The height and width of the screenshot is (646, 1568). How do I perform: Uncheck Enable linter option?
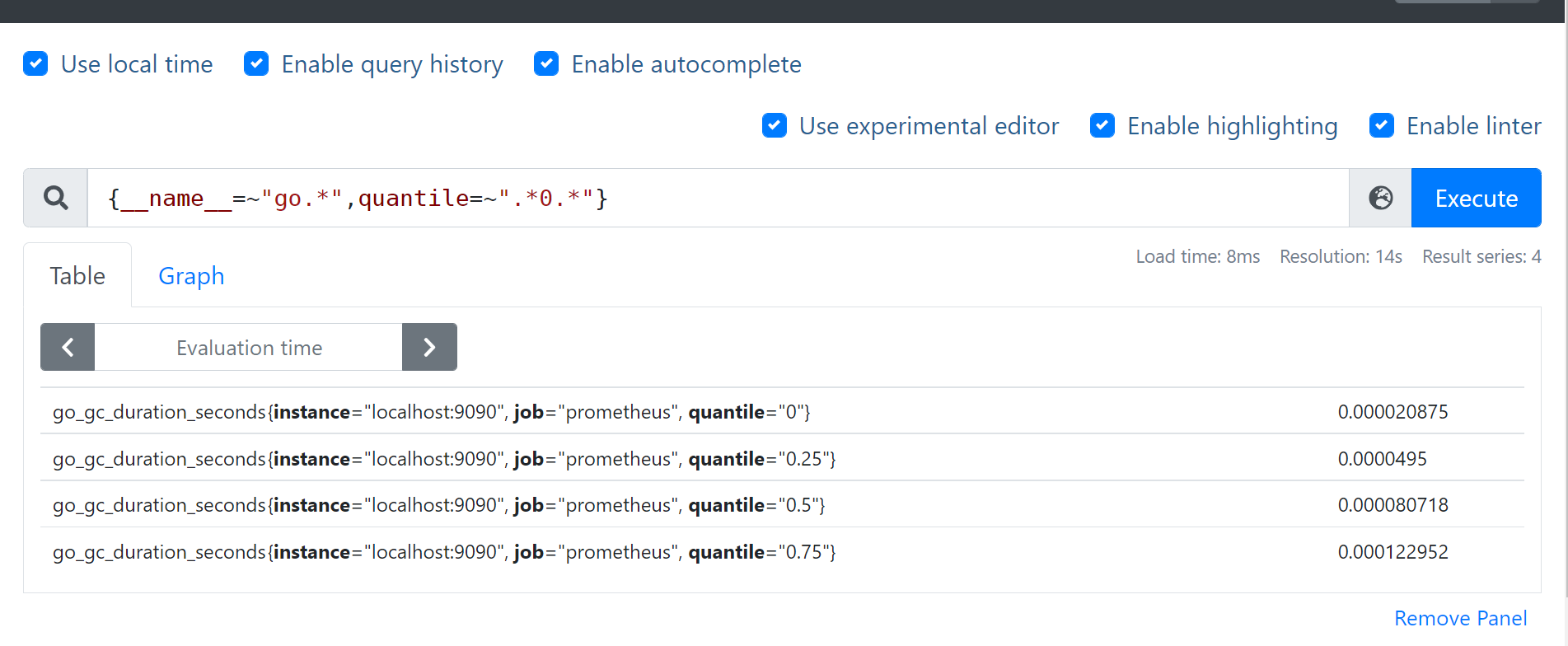point(1382,126)
